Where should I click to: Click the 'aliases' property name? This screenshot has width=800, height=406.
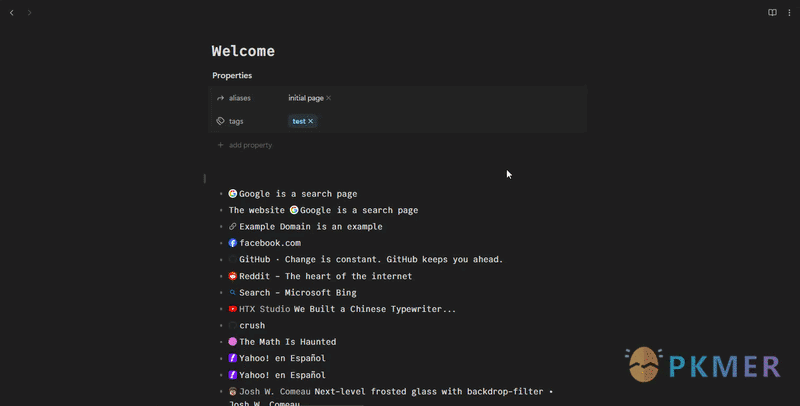(240, 98)
